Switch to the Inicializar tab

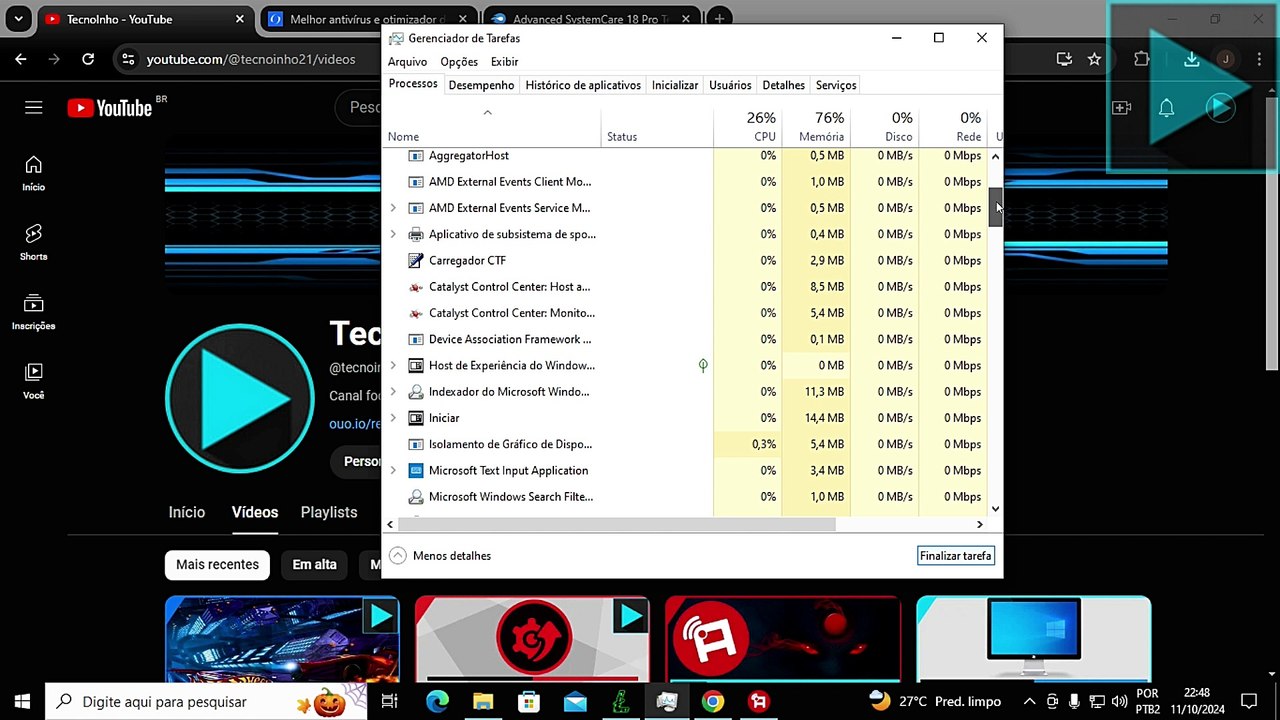pos(675,85)
